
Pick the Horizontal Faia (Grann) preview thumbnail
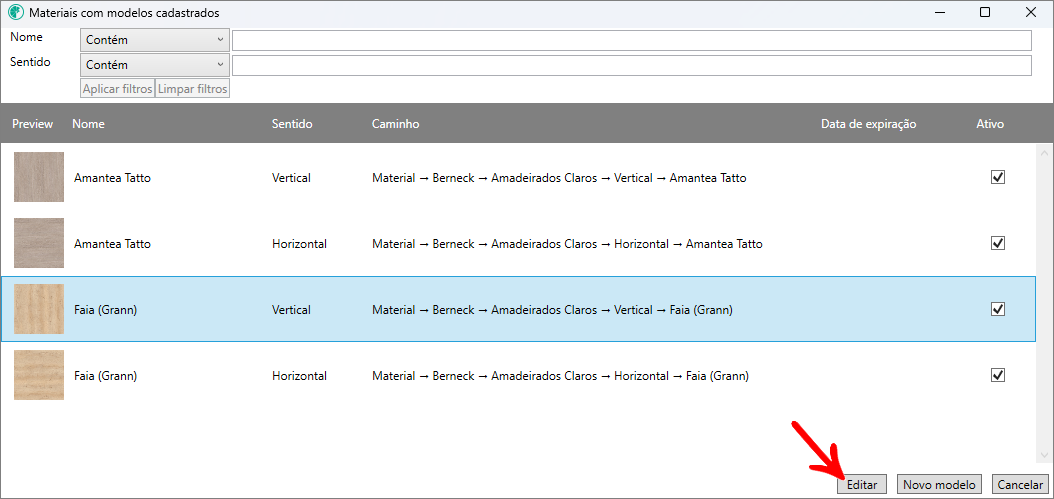(39, 375)
